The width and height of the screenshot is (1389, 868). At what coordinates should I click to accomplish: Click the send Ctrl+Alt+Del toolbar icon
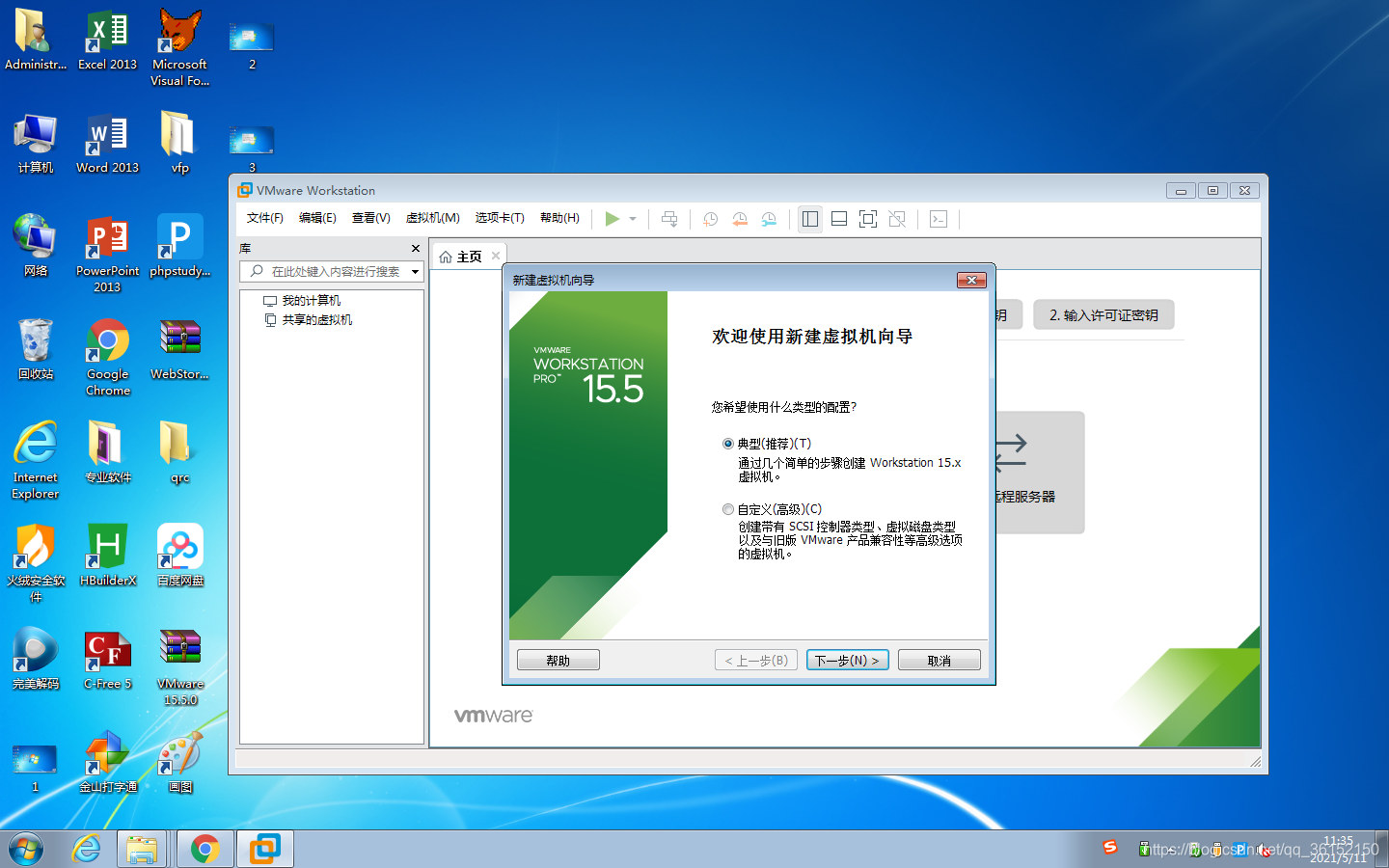[669, 219]
